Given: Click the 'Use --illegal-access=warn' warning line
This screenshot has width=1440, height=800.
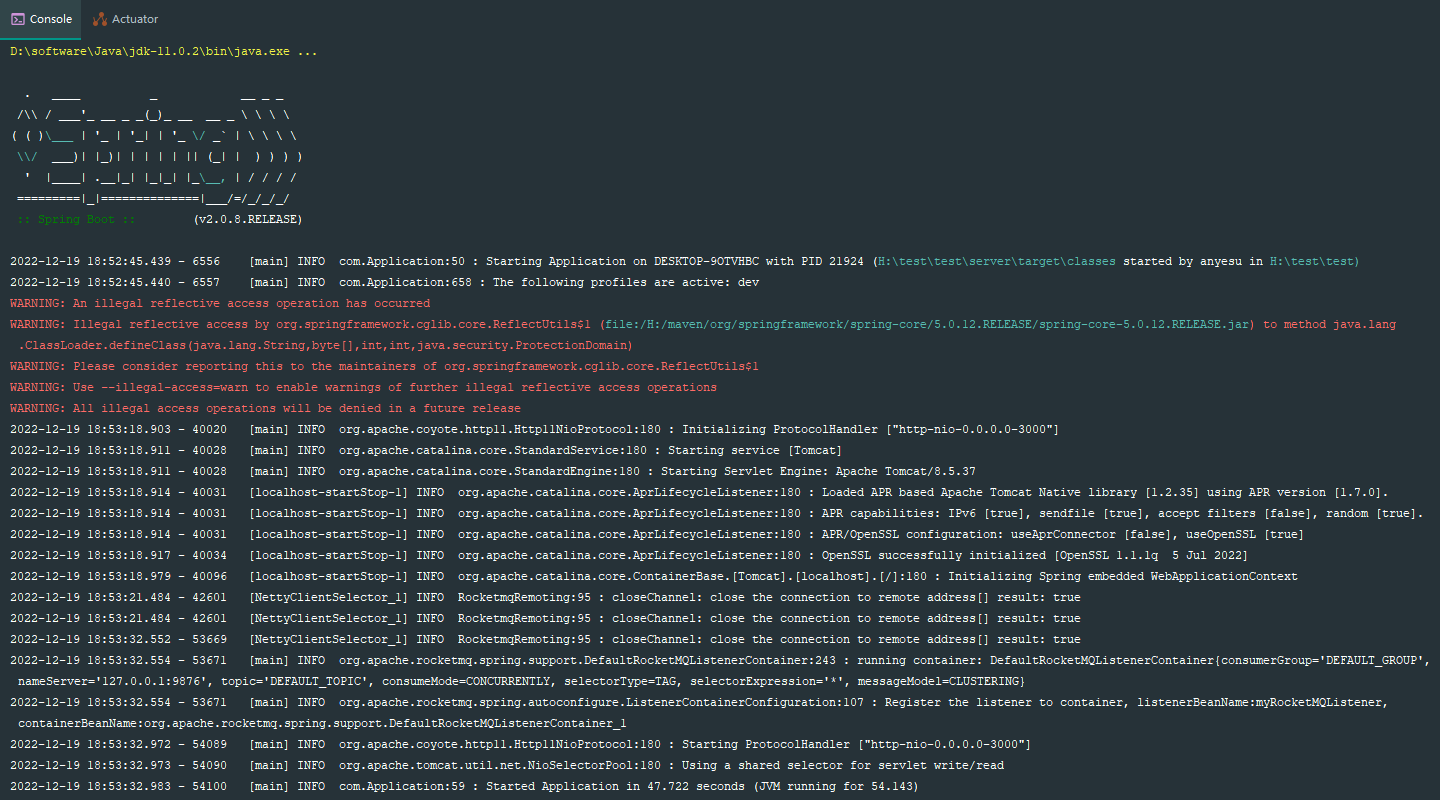Looking at the screenshot, I should (x=363, y=387).
